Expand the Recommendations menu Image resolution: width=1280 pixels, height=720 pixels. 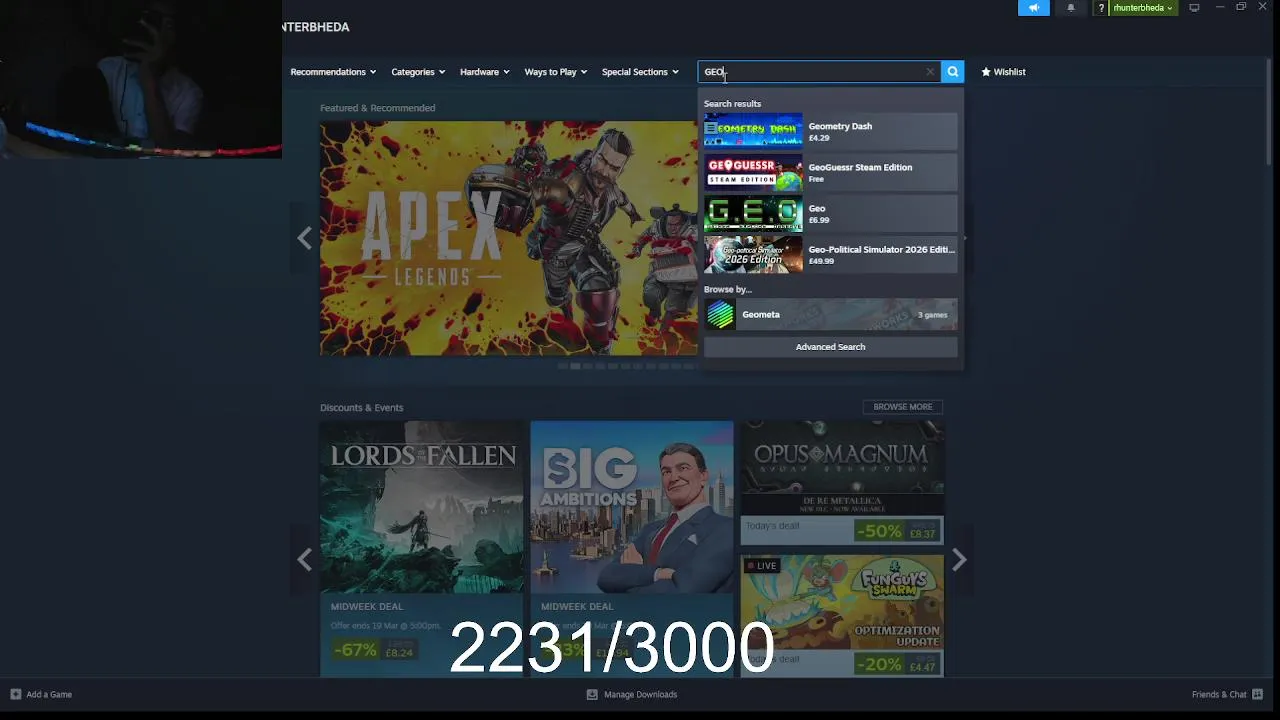pyautogui.click(x=333, y=72)
